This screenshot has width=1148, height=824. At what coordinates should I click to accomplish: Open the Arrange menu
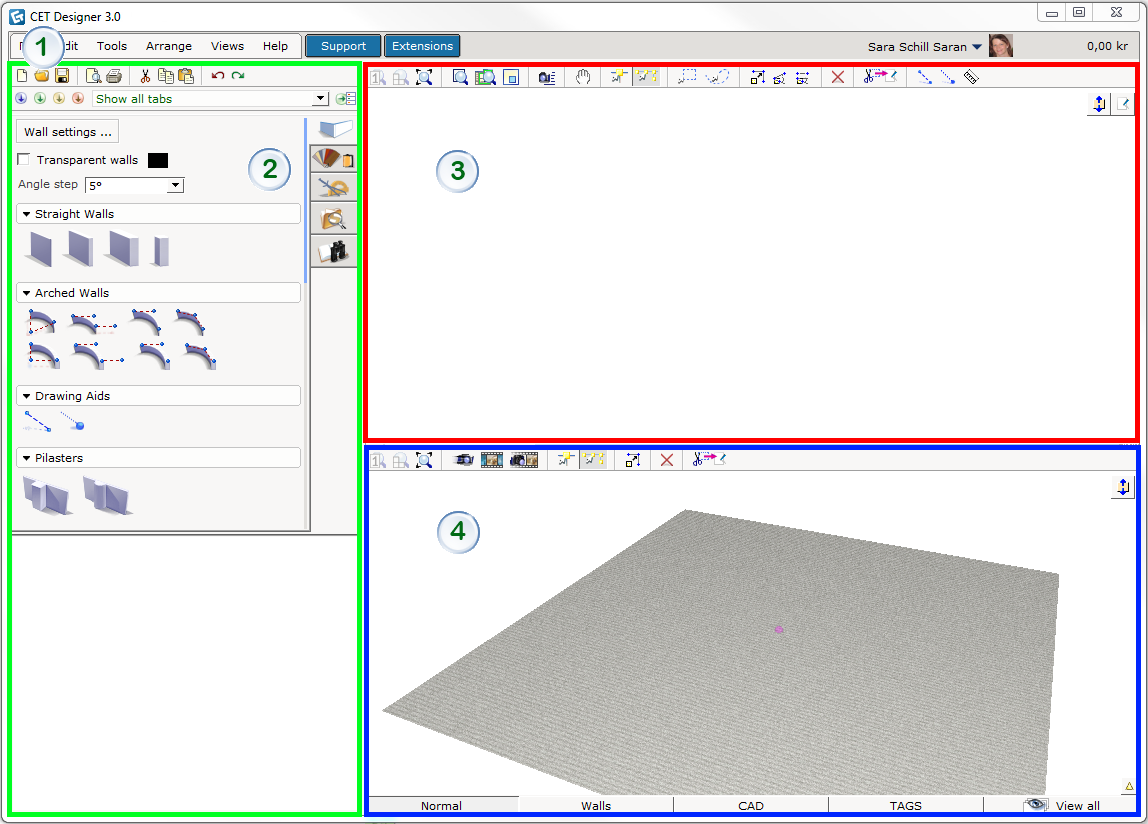click(x=168, y=45)
